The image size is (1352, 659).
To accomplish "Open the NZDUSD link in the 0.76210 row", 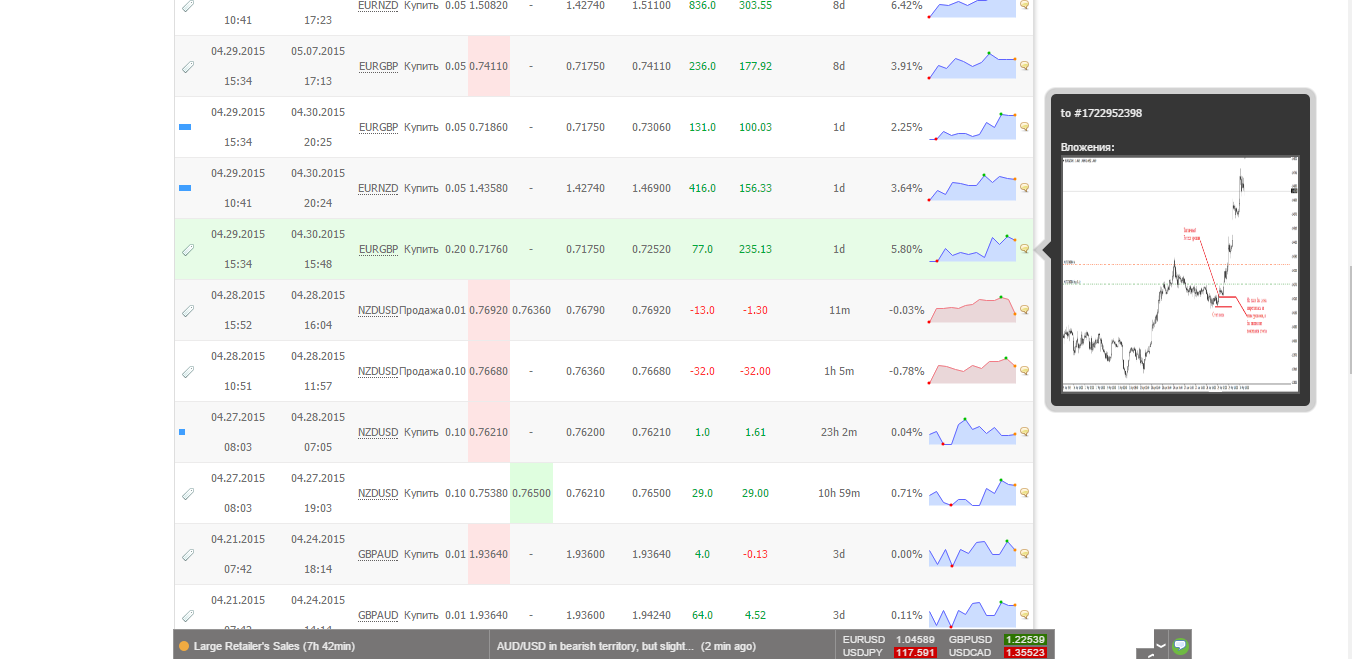I will click(x=378, y=432).
